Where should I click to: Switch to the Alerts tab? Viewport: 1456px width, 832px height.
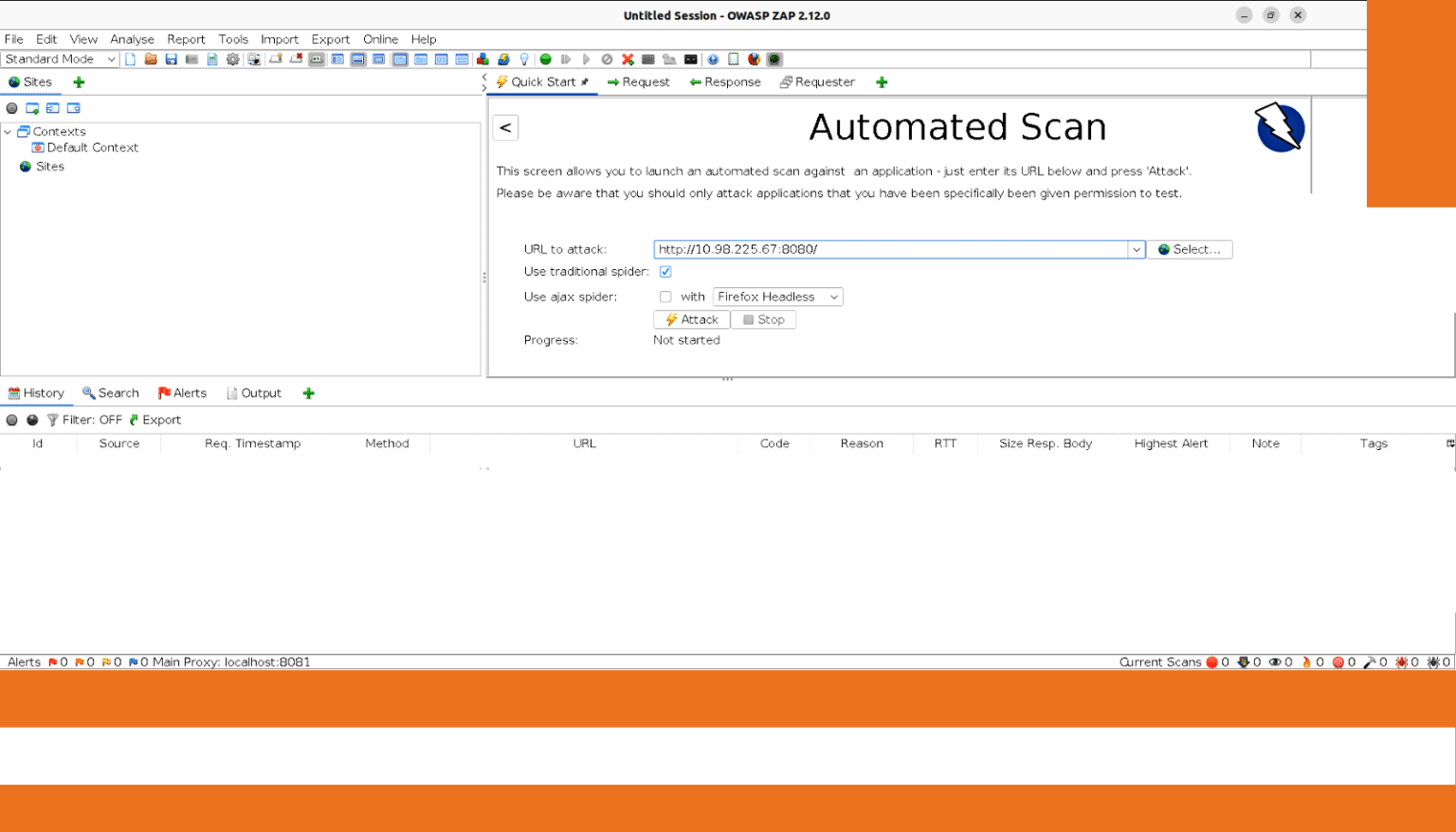click(182, 393)
